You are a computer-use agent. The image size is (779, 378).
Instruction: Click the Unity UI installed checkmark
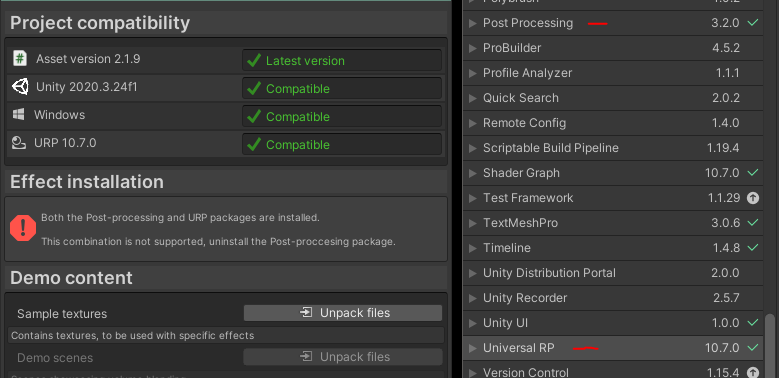coord(753,322)
